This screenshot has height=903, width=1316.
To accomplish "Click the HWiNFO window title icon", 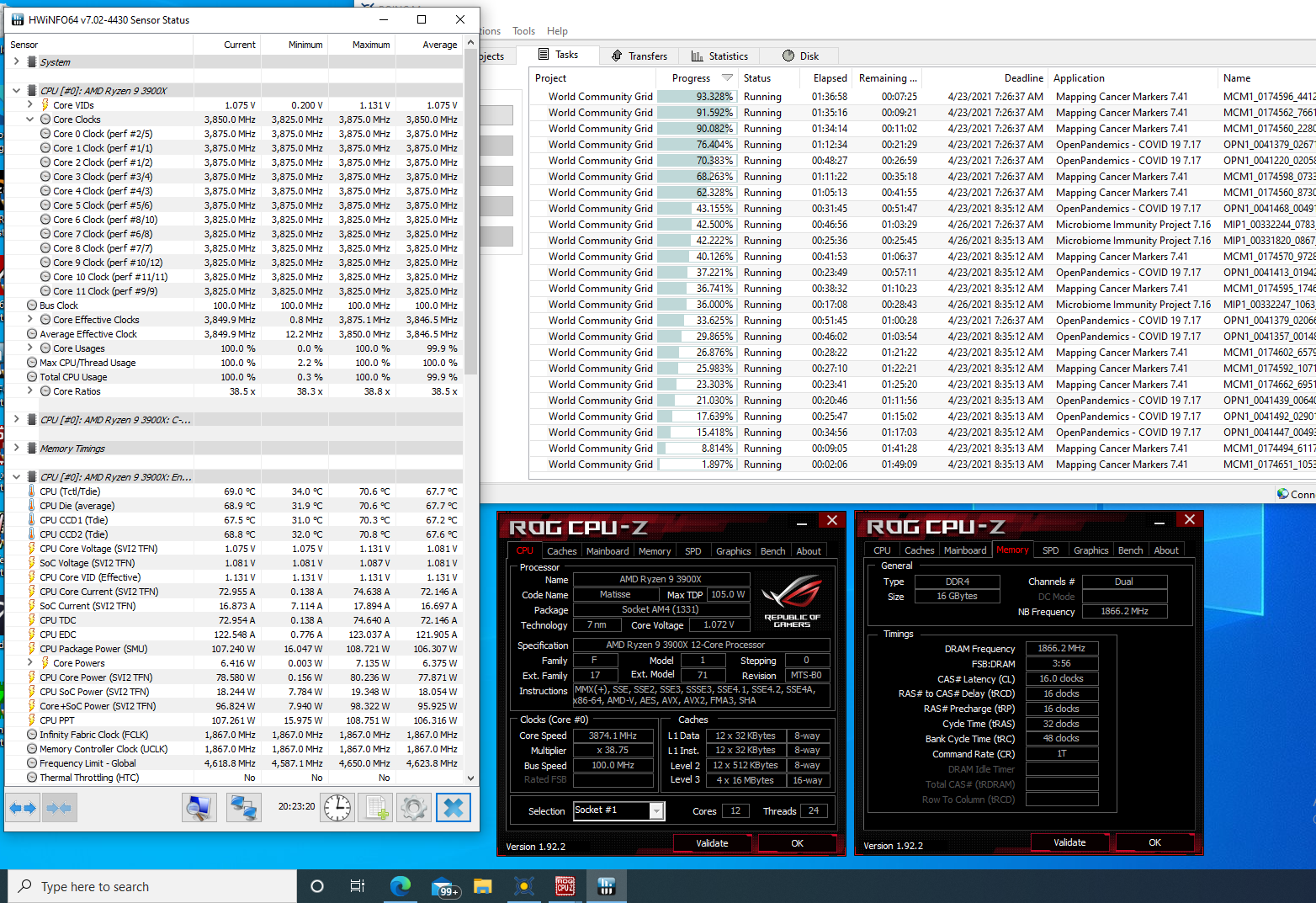I will pyautogui.click(x=18, y=19).
